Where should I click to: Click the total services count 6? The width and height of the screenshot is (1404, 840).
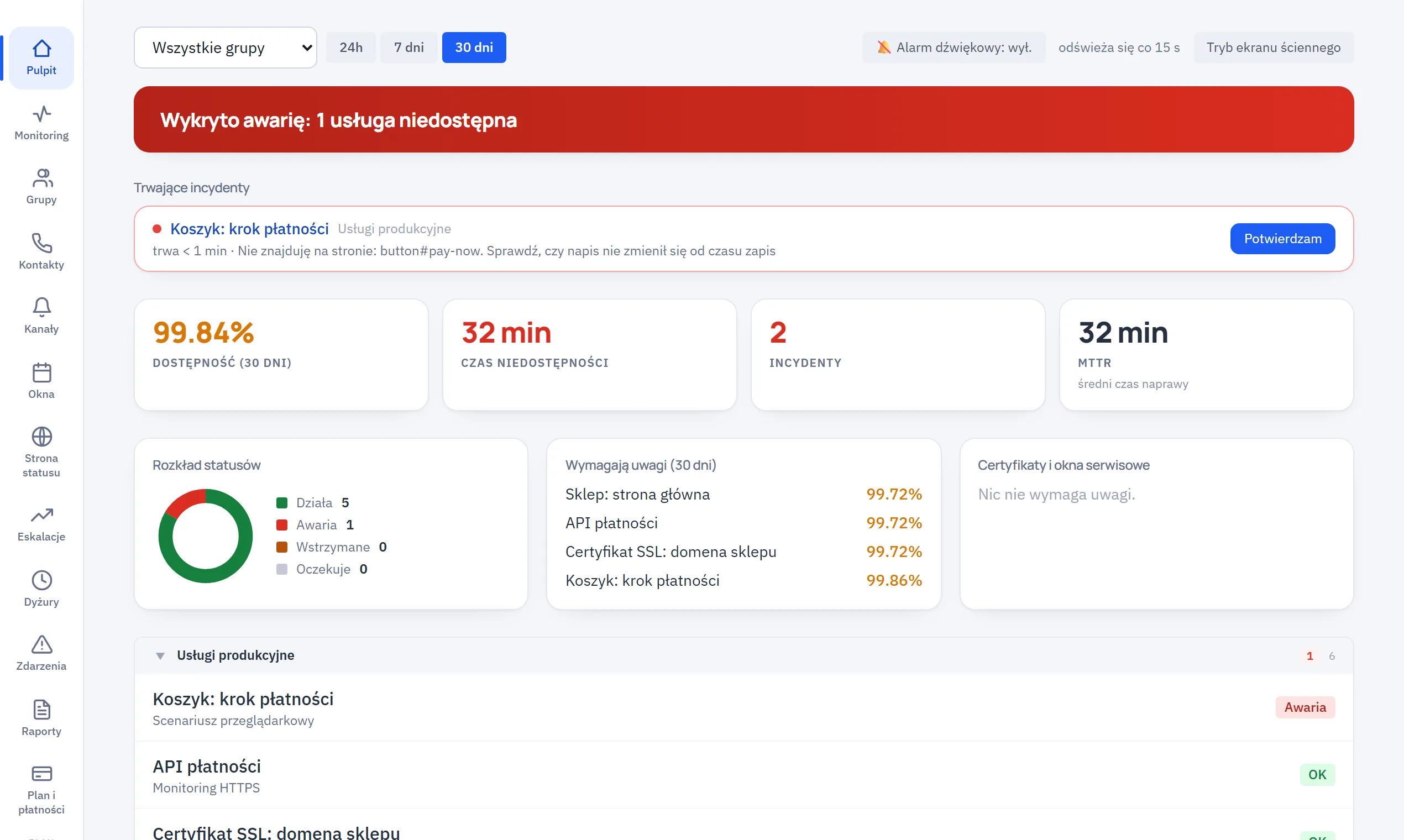click(1332, 656)
